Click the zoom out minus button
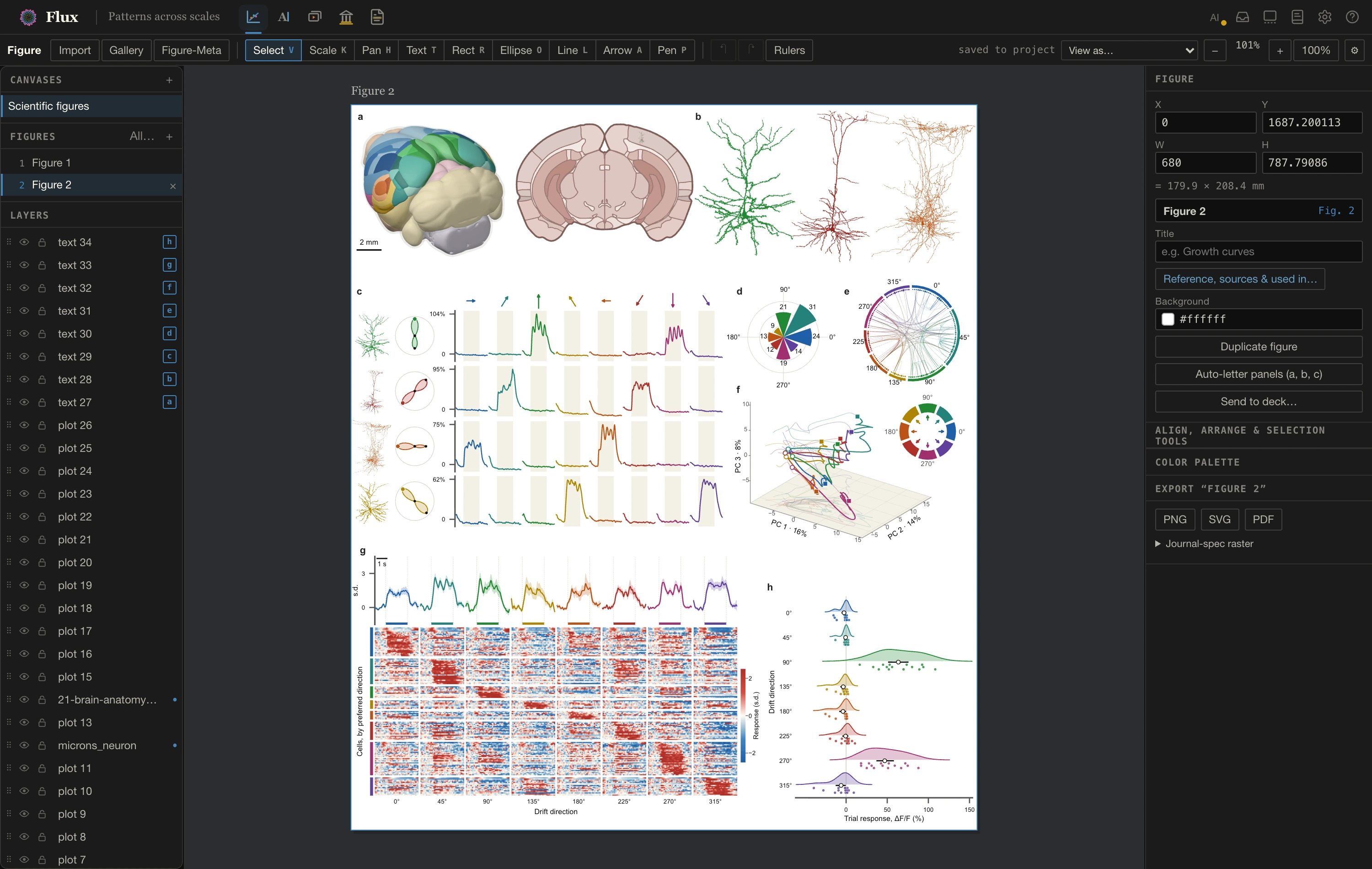Image resolution: width=1372 pixels, height=869 pixels. click(x=1215, y=51)
